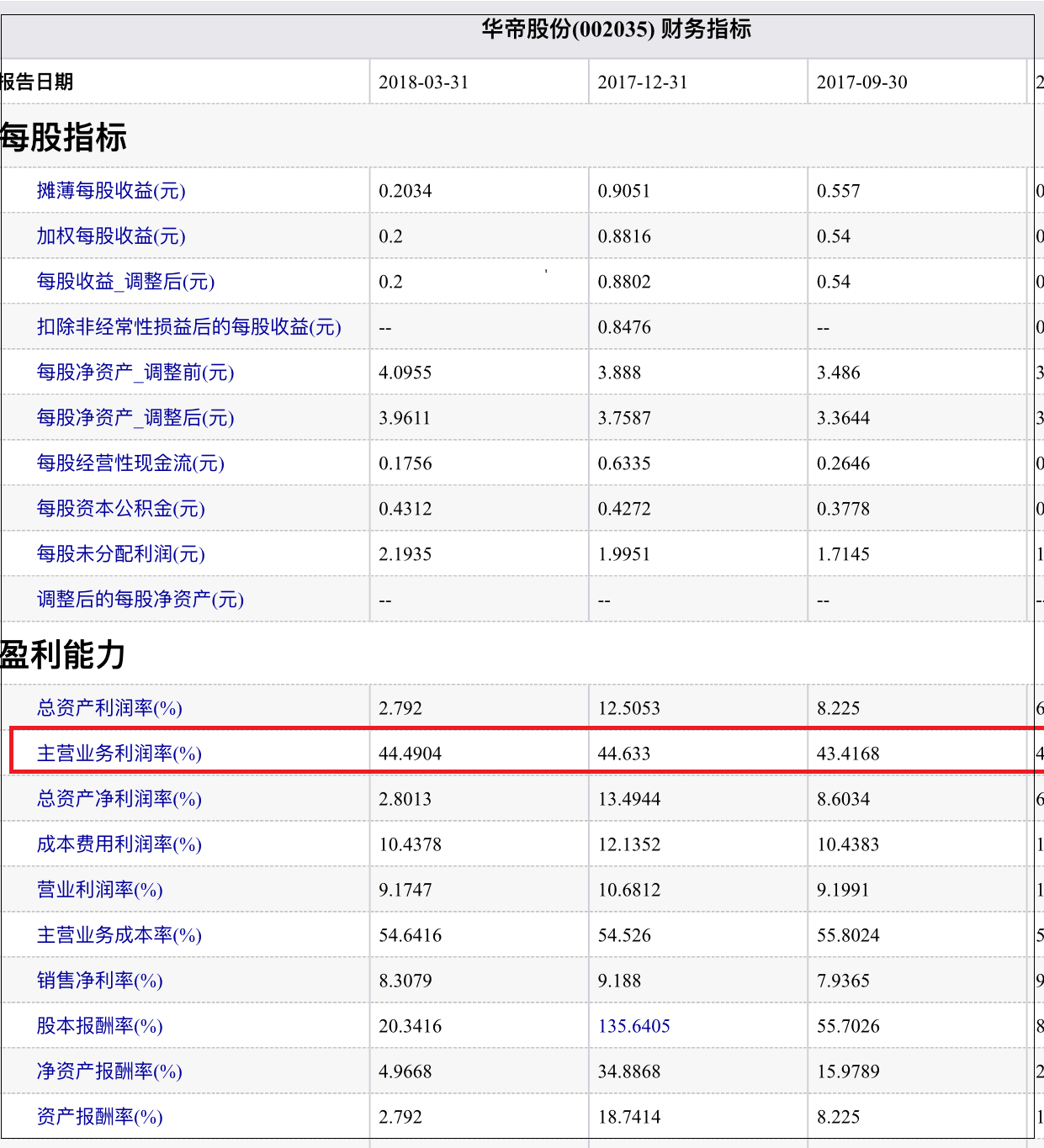Open 扣除非经常性损益后的每股收益(元) link

pyautogui.click(x=188, y=327)
